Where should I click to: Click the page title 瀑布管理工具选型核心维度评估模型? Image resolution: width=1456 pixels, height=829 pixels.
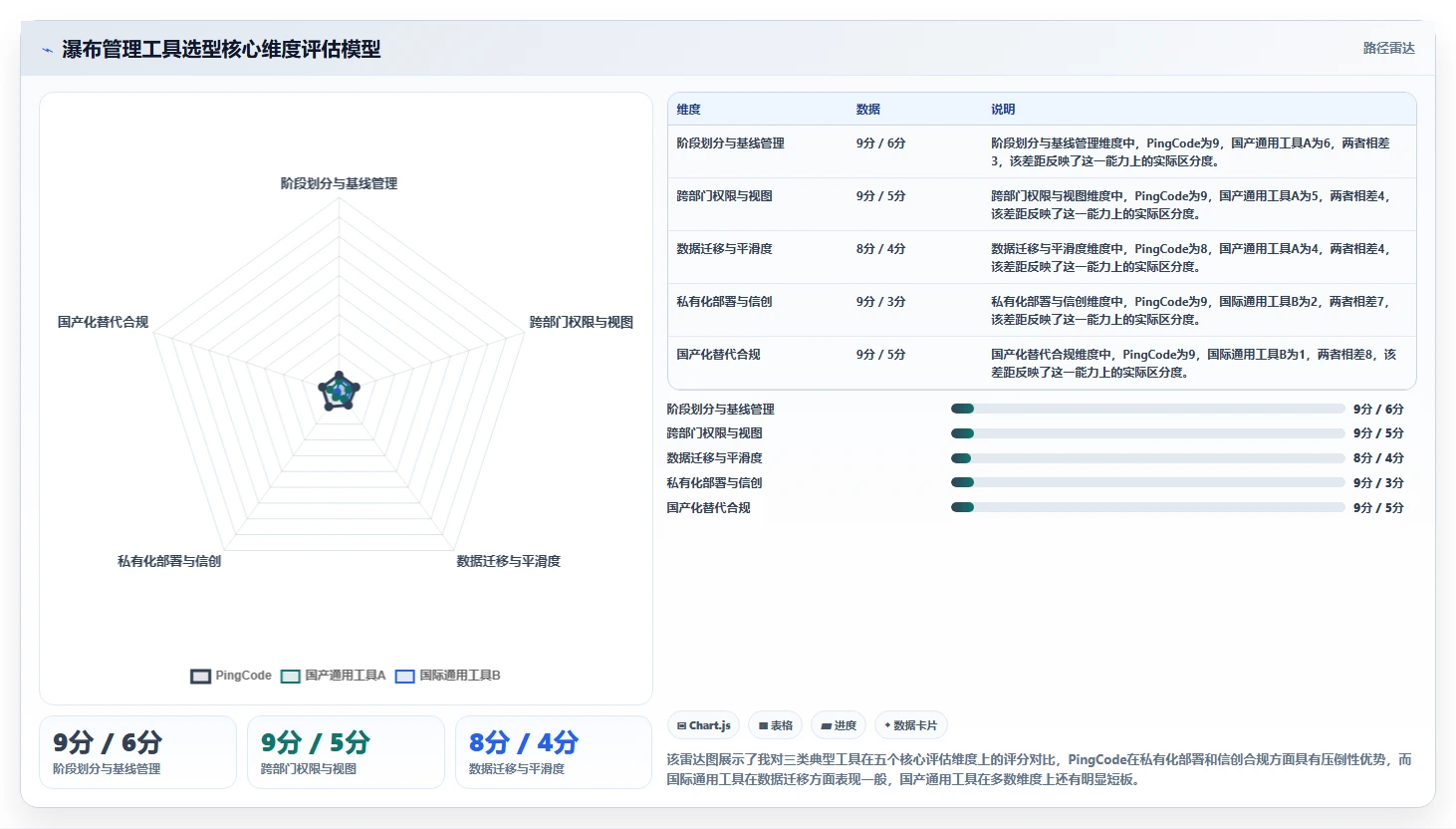[221, 49]
